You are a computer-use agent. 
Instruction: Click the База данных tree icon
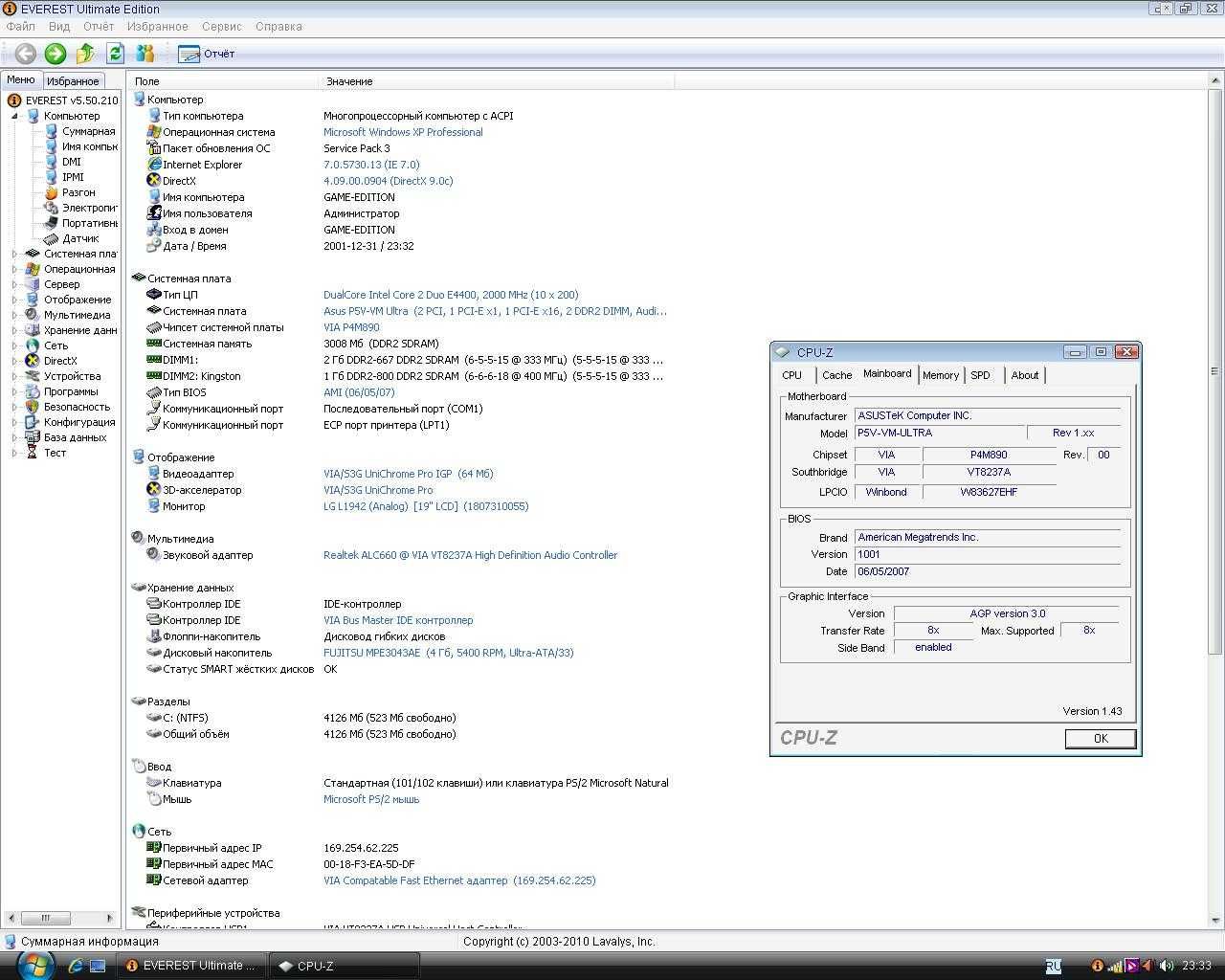[x=33, y=437]
